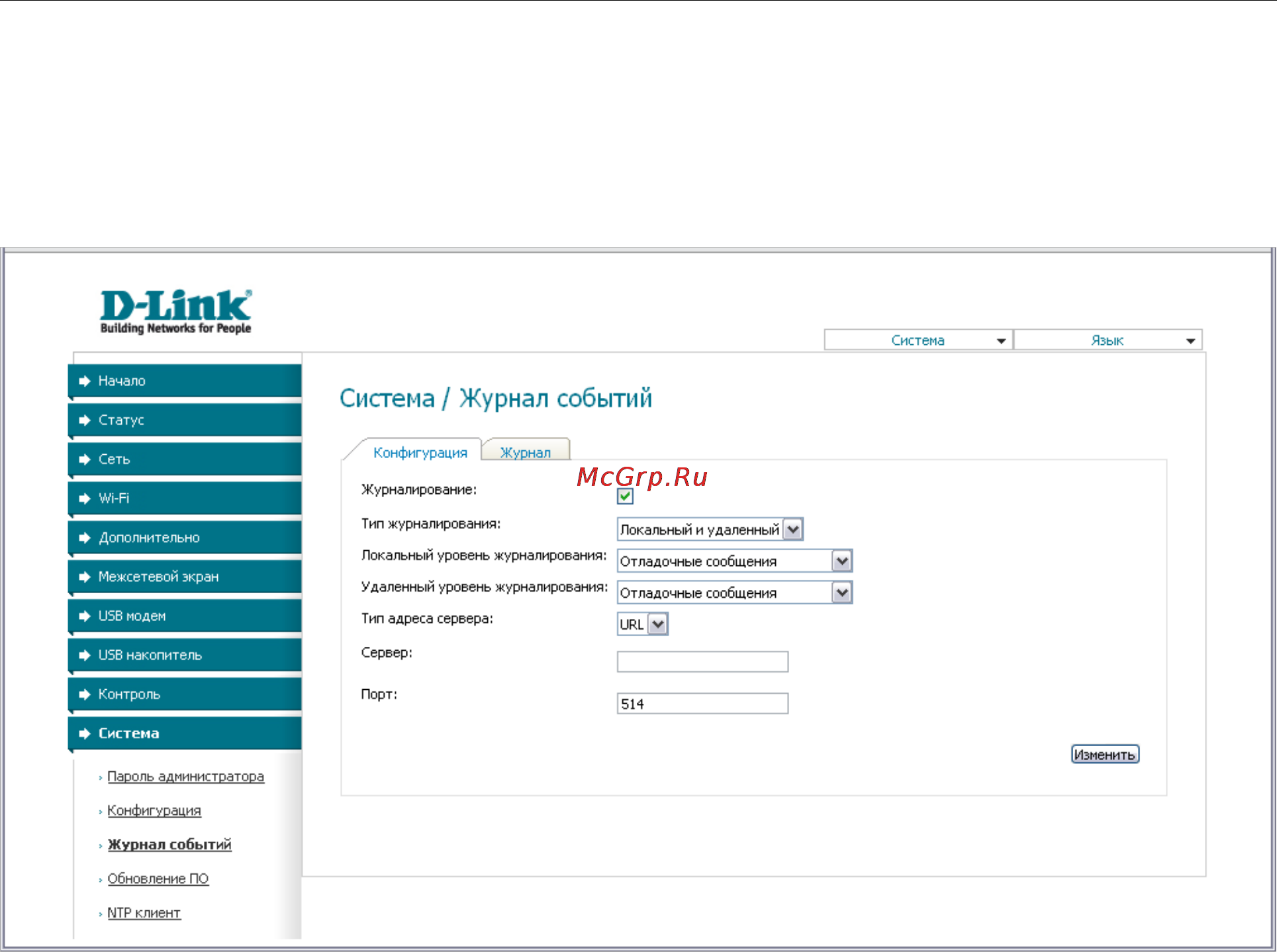Expand Локальный уровень журналирования dropdown

(734, 561)
